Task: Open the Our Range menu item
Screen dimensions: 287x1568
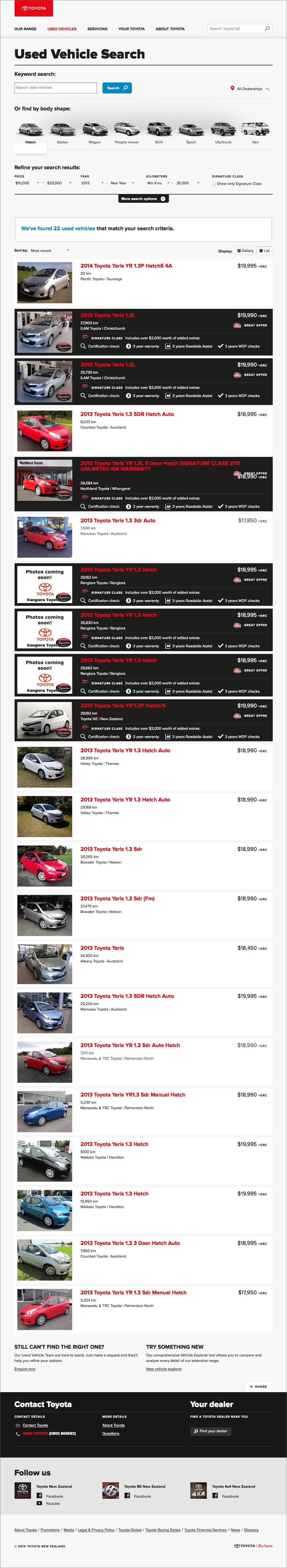Action: pos(26,29)
